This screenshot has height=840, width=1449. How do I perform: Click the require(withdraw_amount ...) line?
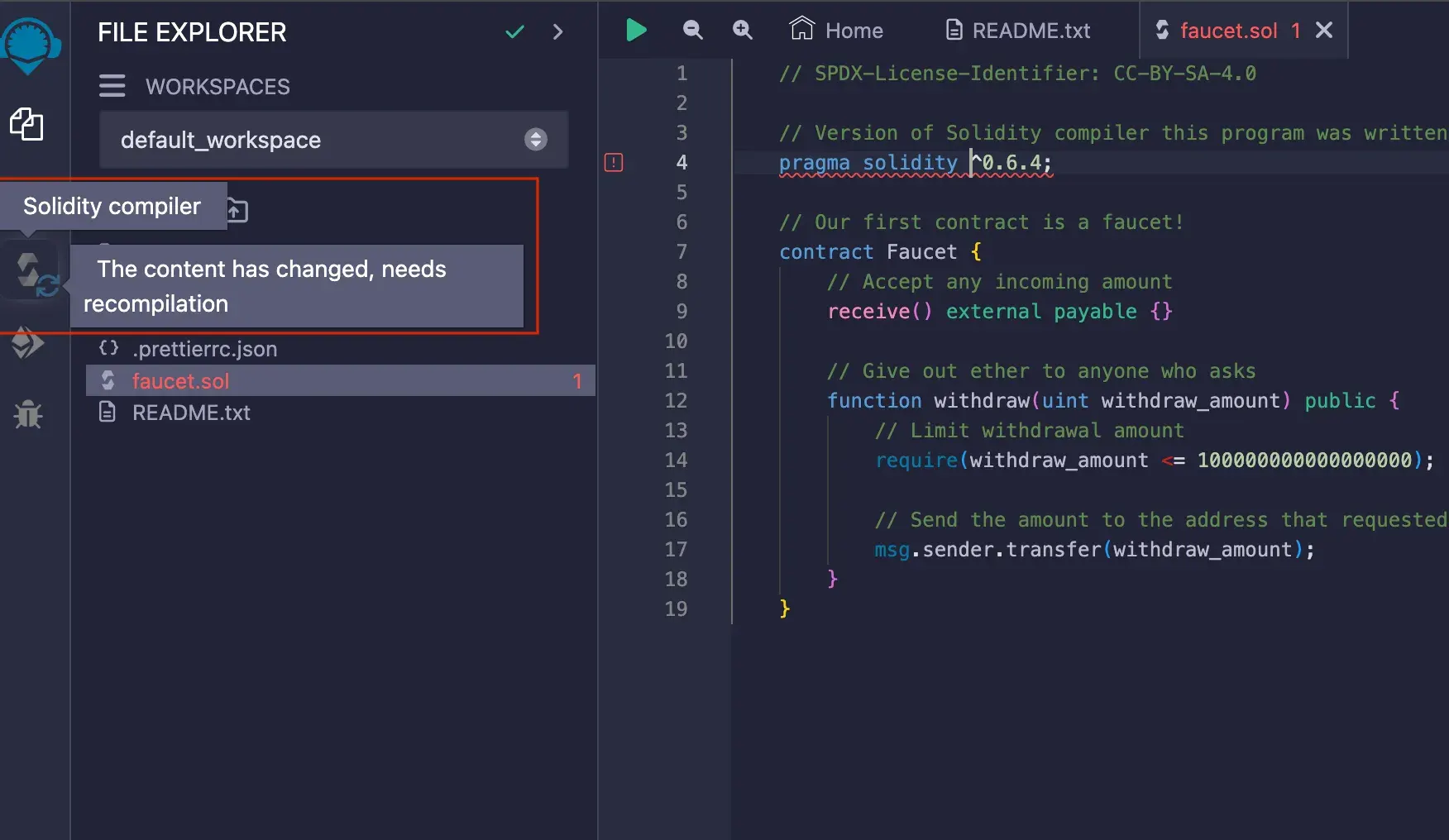1155,461
